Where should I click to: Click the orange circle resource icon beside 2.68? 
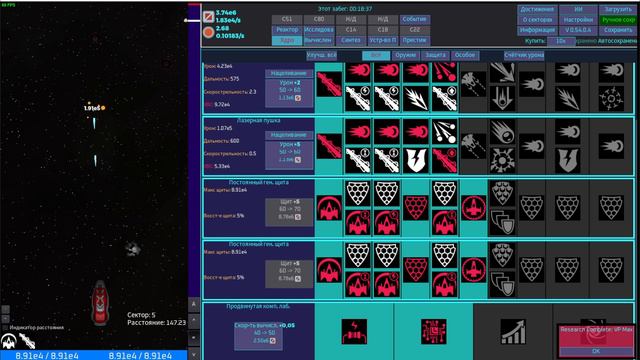tap(209, 32)
